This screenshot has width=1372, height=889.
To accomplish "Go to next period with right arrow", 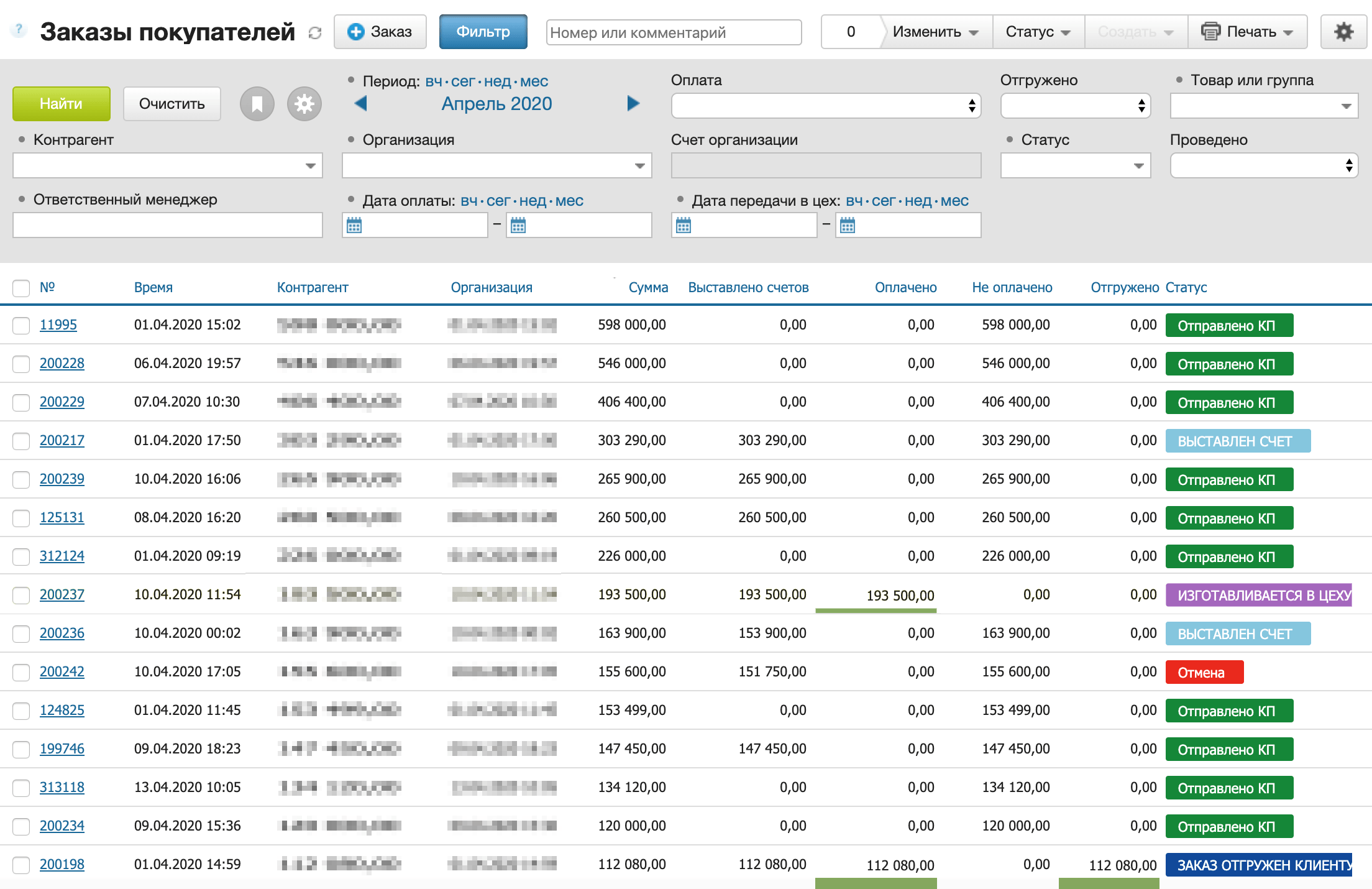I will pyautogui.click(x=633, y=103).
